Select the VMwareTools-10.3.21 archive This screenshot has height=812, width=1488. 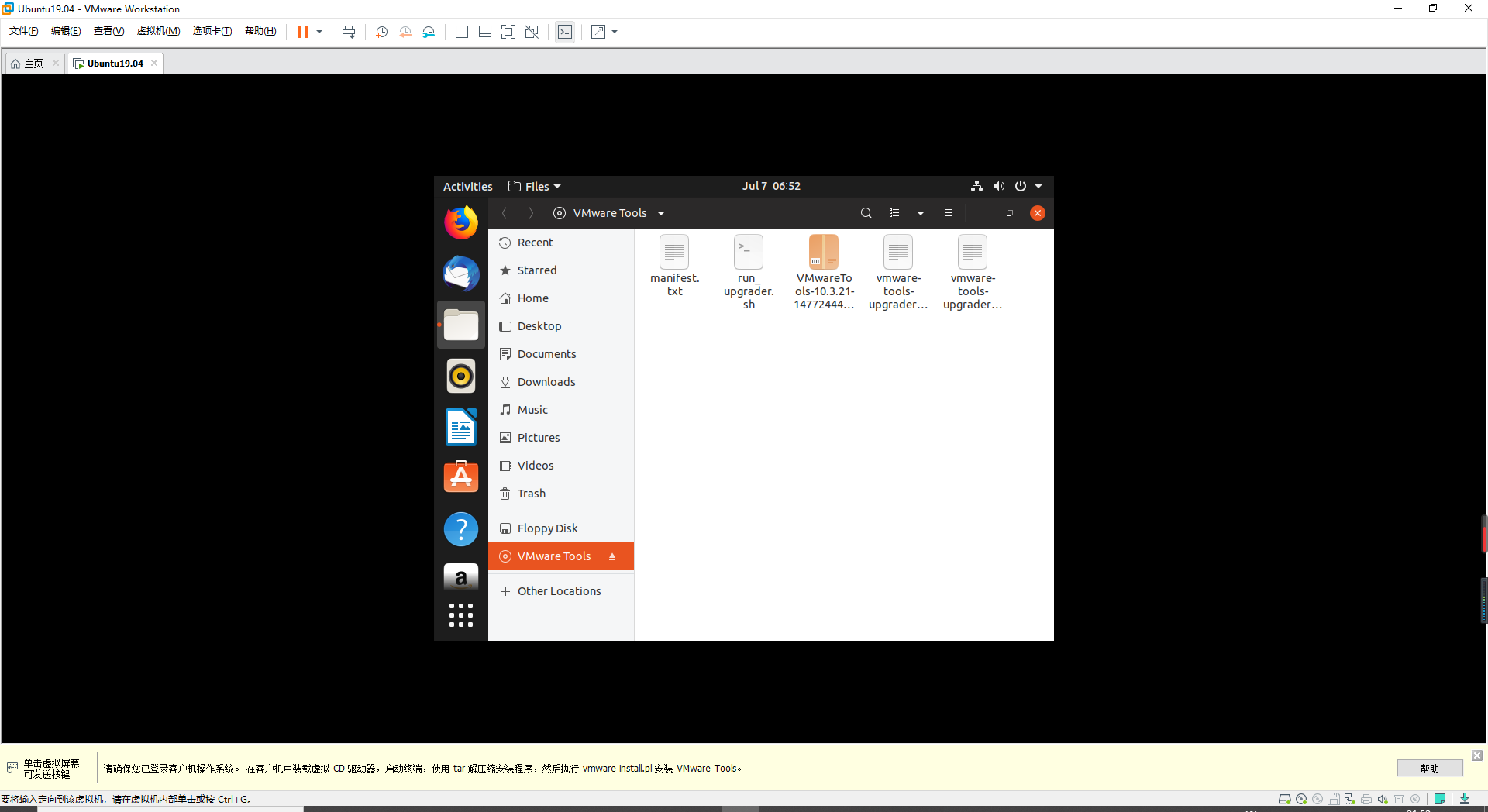824,272
